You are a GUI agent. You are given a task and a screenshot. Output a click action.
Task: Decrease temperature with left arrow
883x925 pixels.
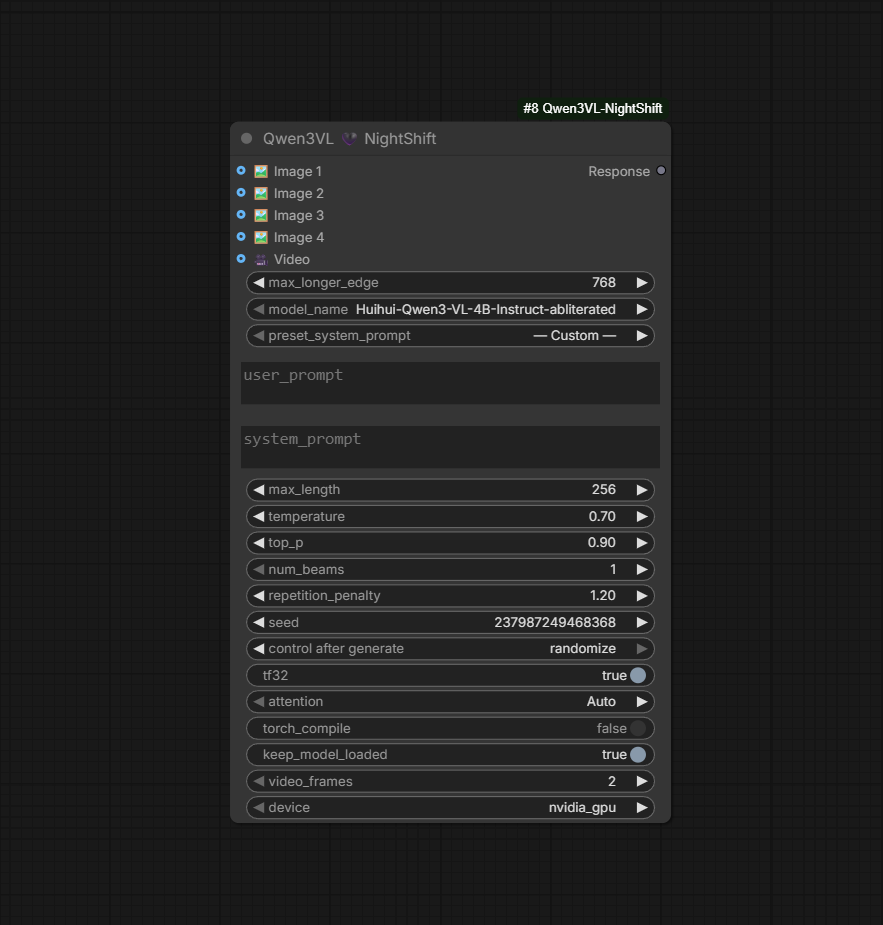point(258,517)
